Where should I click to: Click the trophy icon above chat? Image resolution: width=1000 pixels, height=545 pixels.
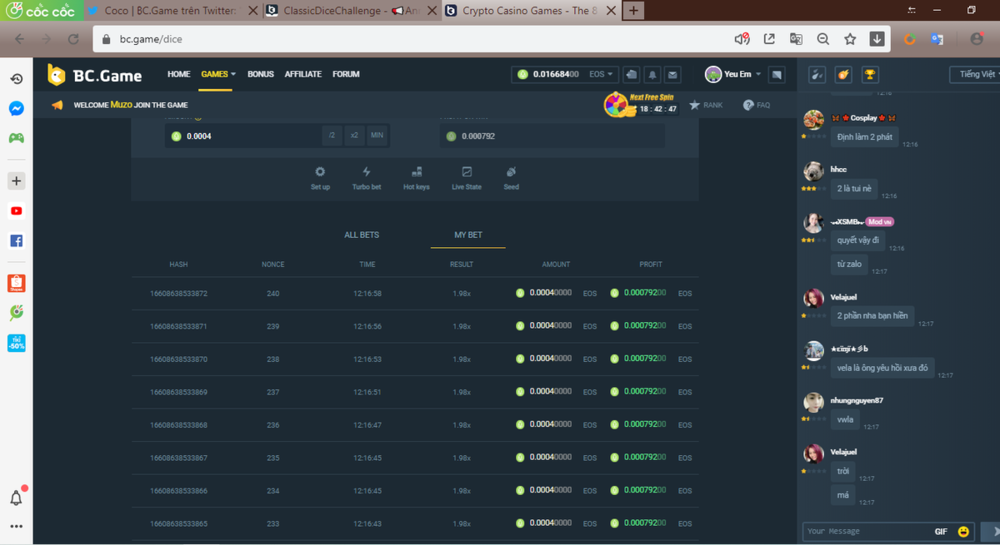pyautogui.click(x=870, y=74)
